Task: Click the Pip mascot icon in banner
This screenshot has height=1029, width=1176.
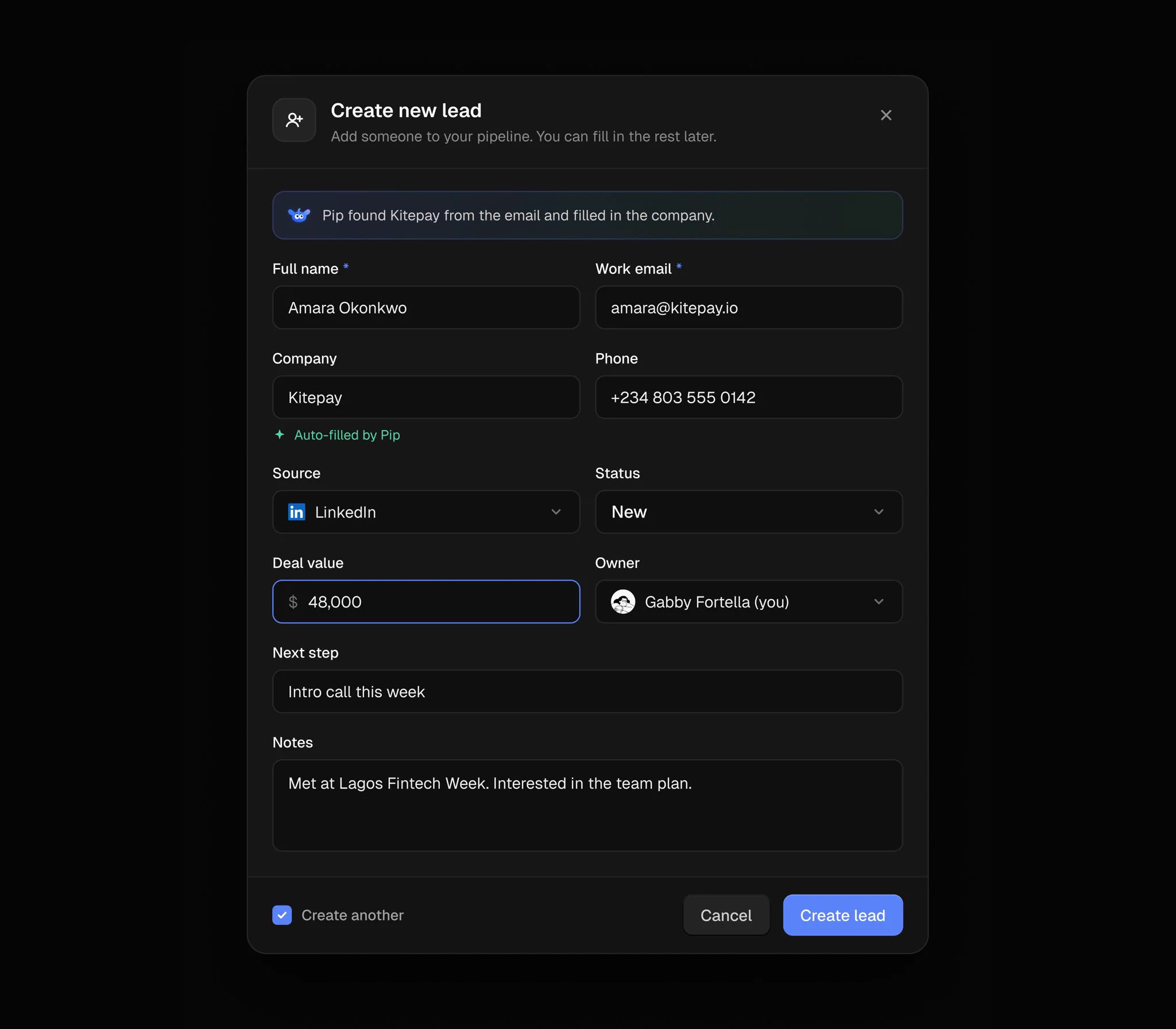Action: point(299,215)
